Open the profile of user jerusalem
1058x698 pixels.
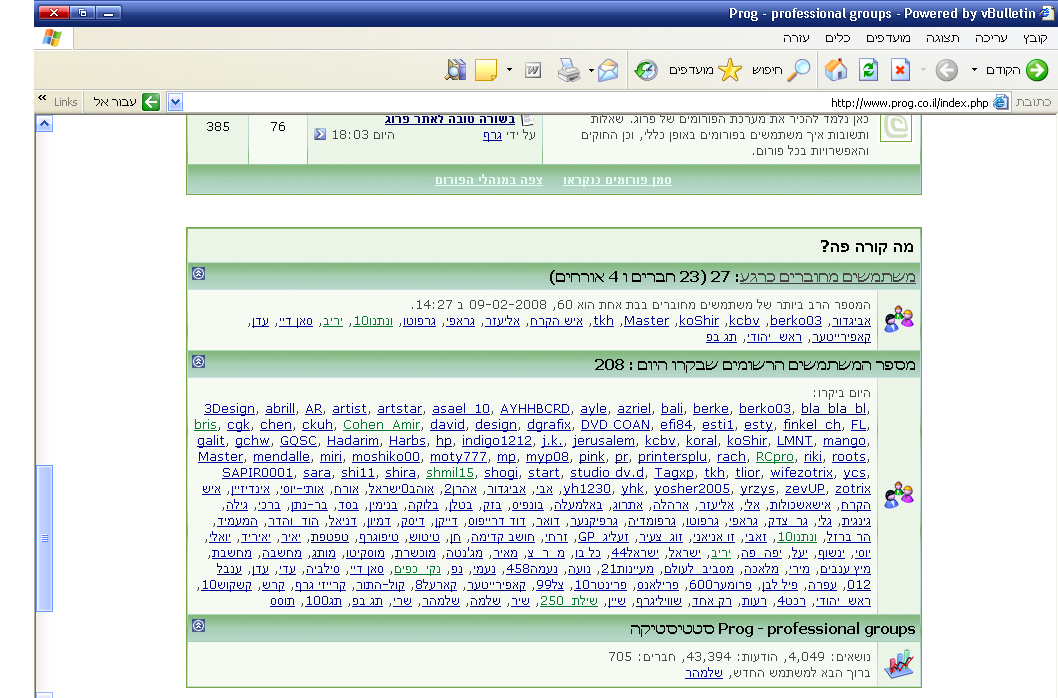tap(603, 441)
